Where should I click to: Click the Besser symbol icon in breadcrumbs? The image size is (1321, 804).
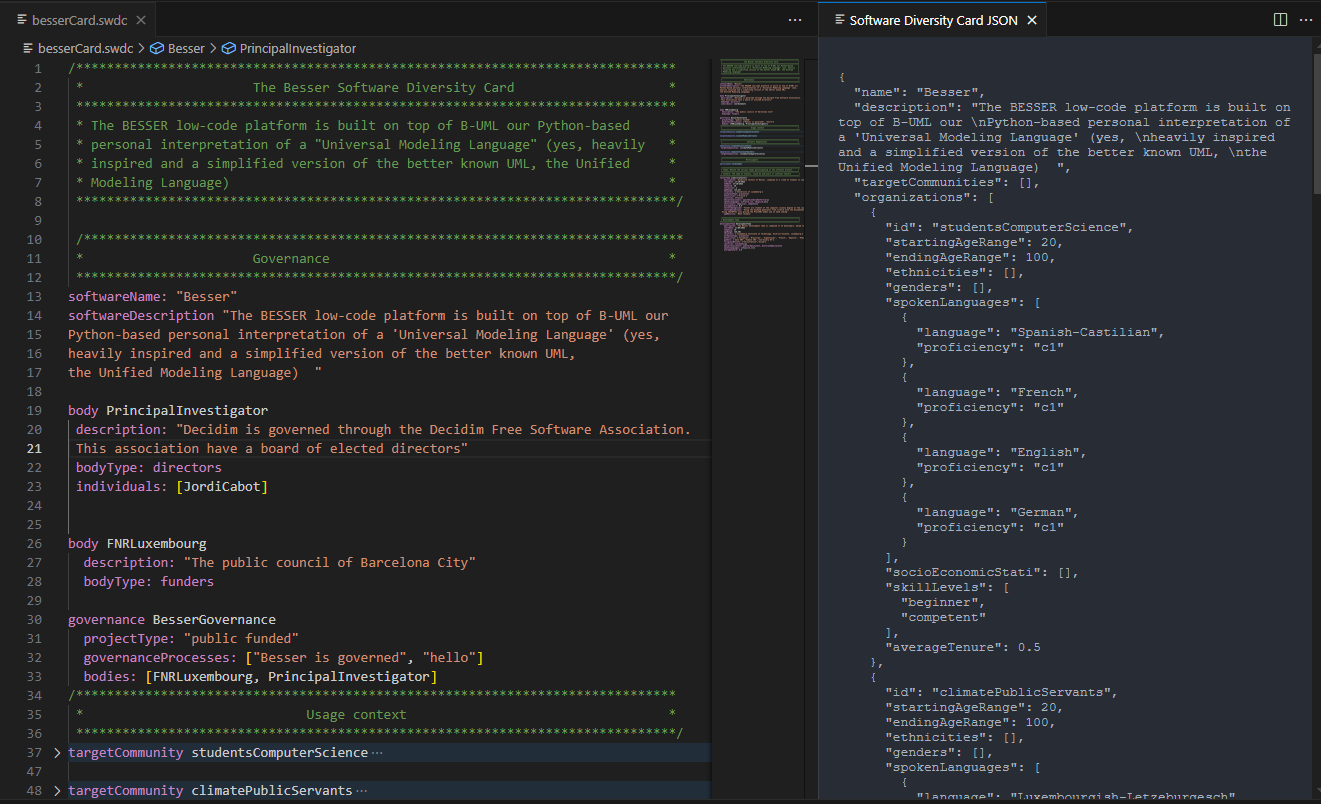(157, 48)
